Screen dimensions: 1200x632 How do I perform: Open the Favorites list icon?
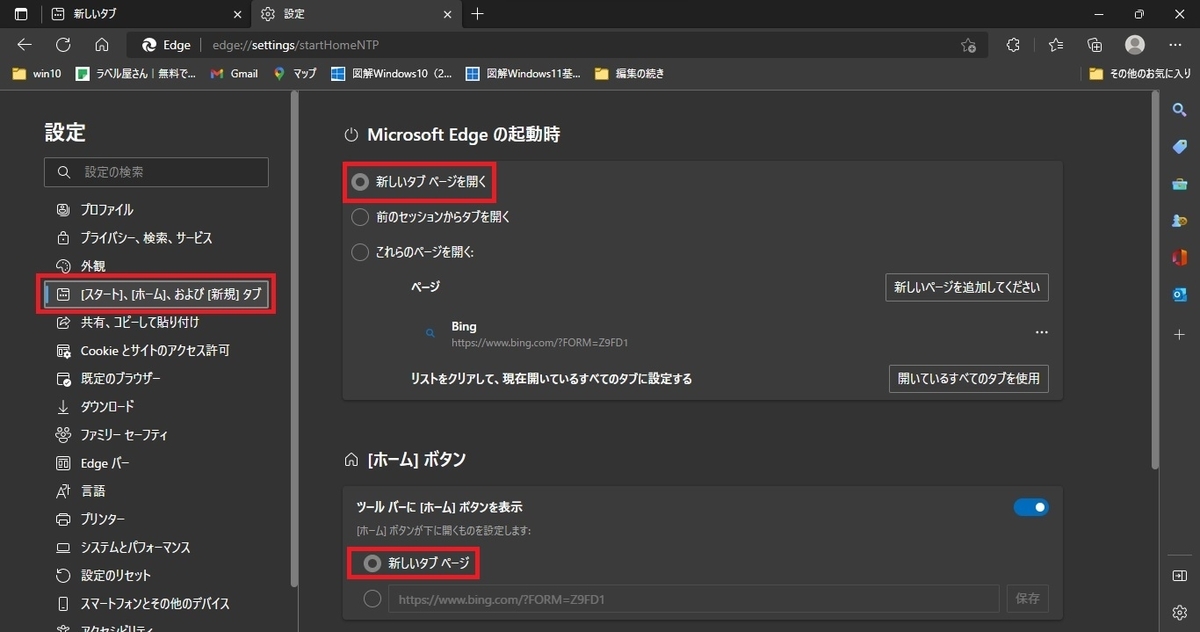[x=1056, y=45]
